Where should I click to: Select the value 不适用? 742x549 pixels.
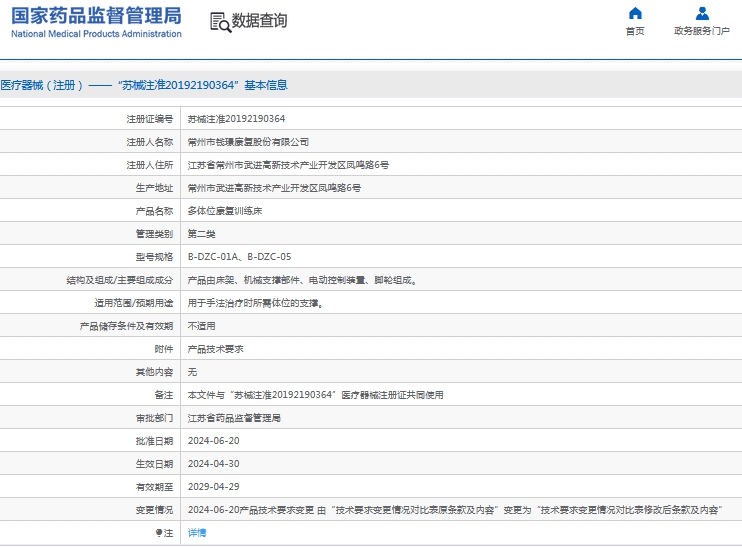(x=202, y=326)
